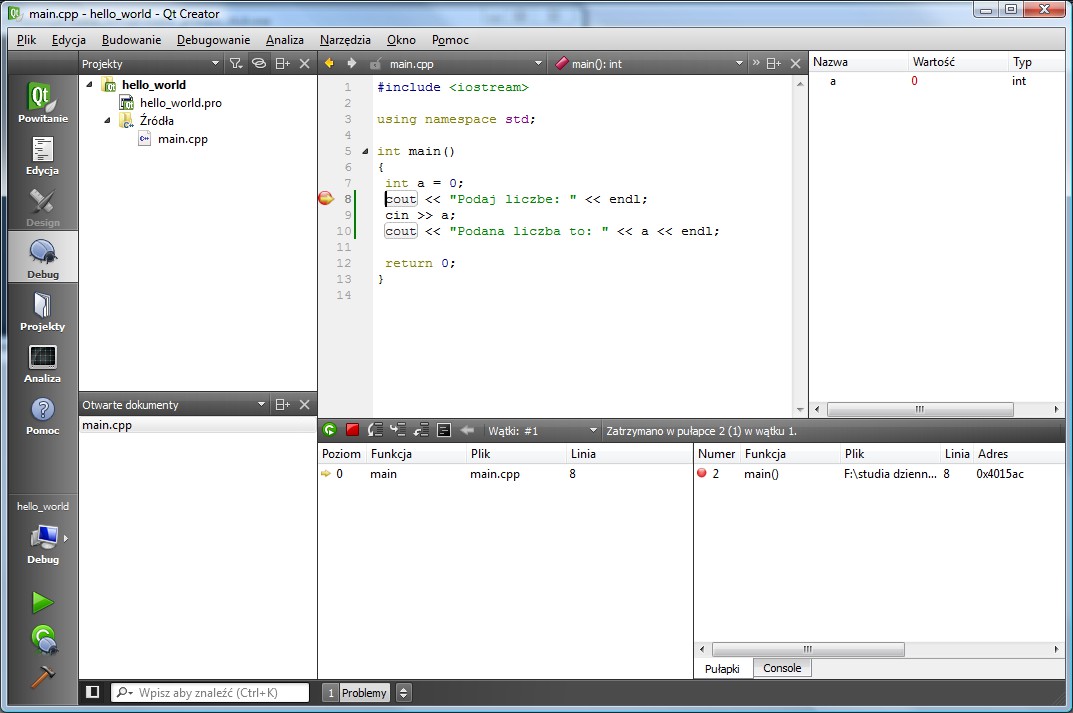Viewport: 1073px width, 713px height.
Task: Select the main stack frame row
Action: [505, 474]
